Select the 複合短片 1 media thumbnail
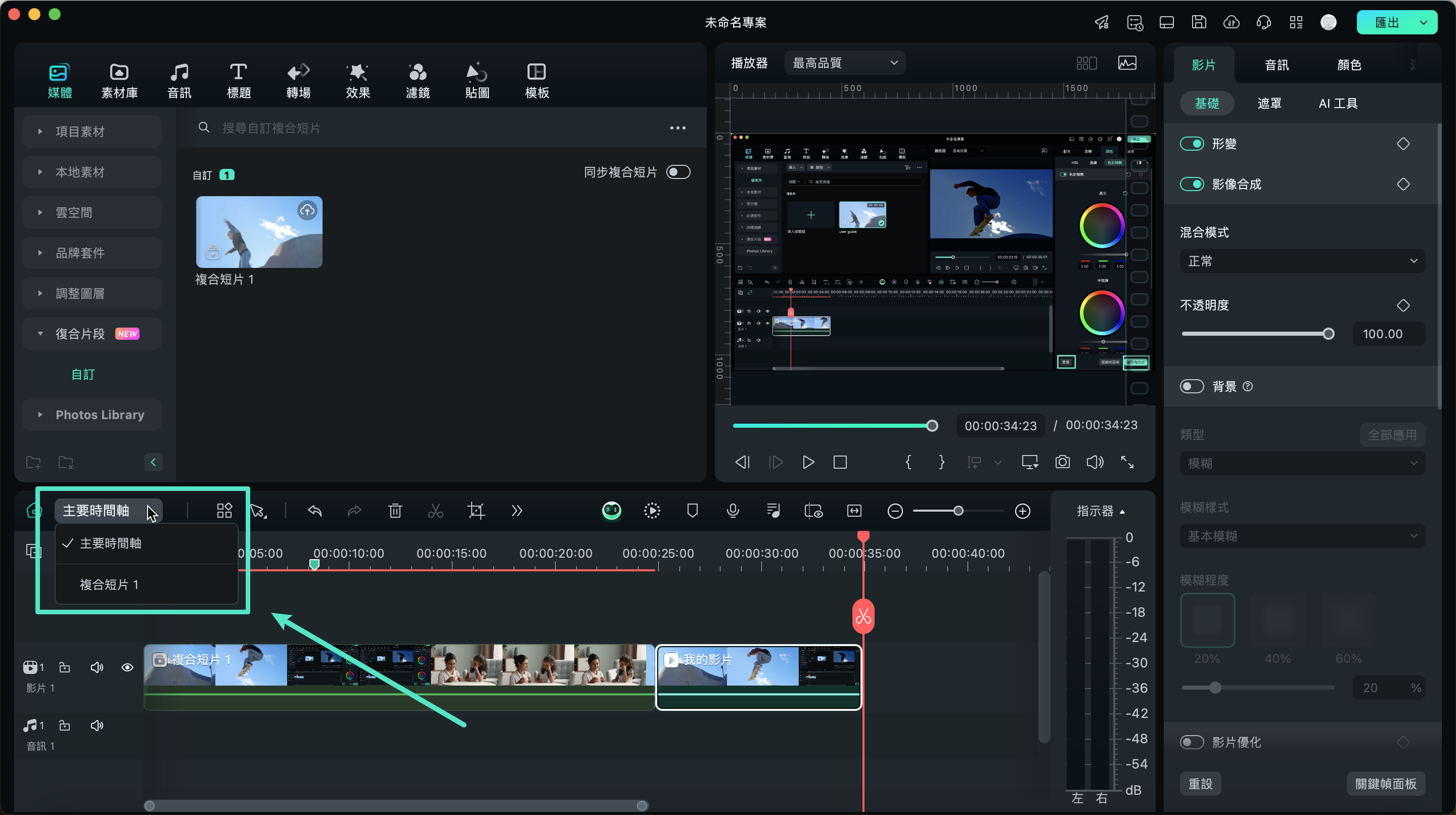The height and width of the screenshot is (815, 1456). click(x=259, y=232)
